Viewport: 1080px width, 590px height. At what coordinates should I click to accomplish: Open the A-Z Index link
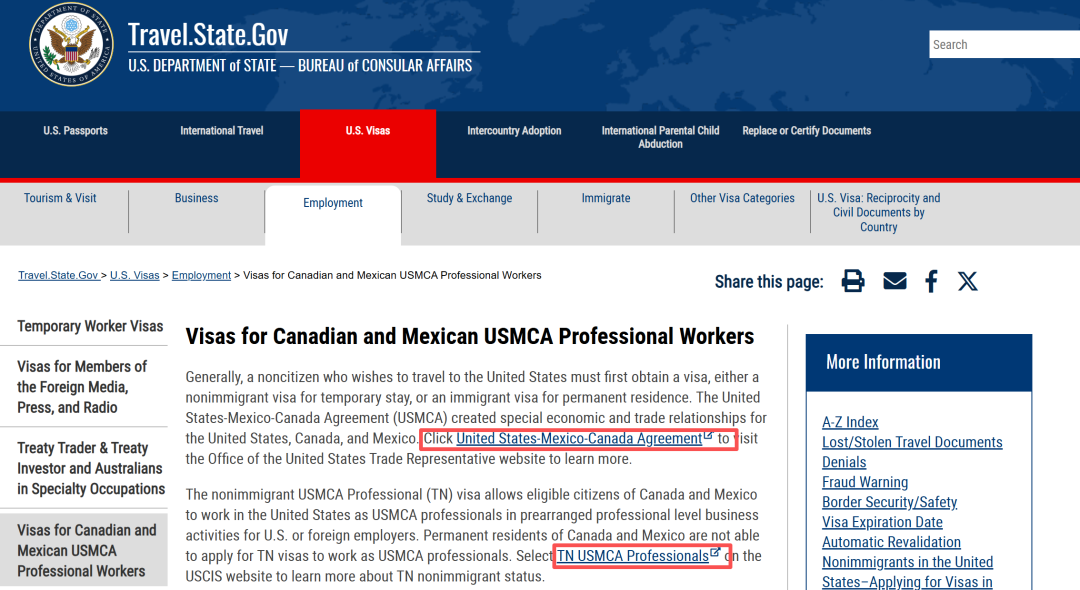pos(850,422)
